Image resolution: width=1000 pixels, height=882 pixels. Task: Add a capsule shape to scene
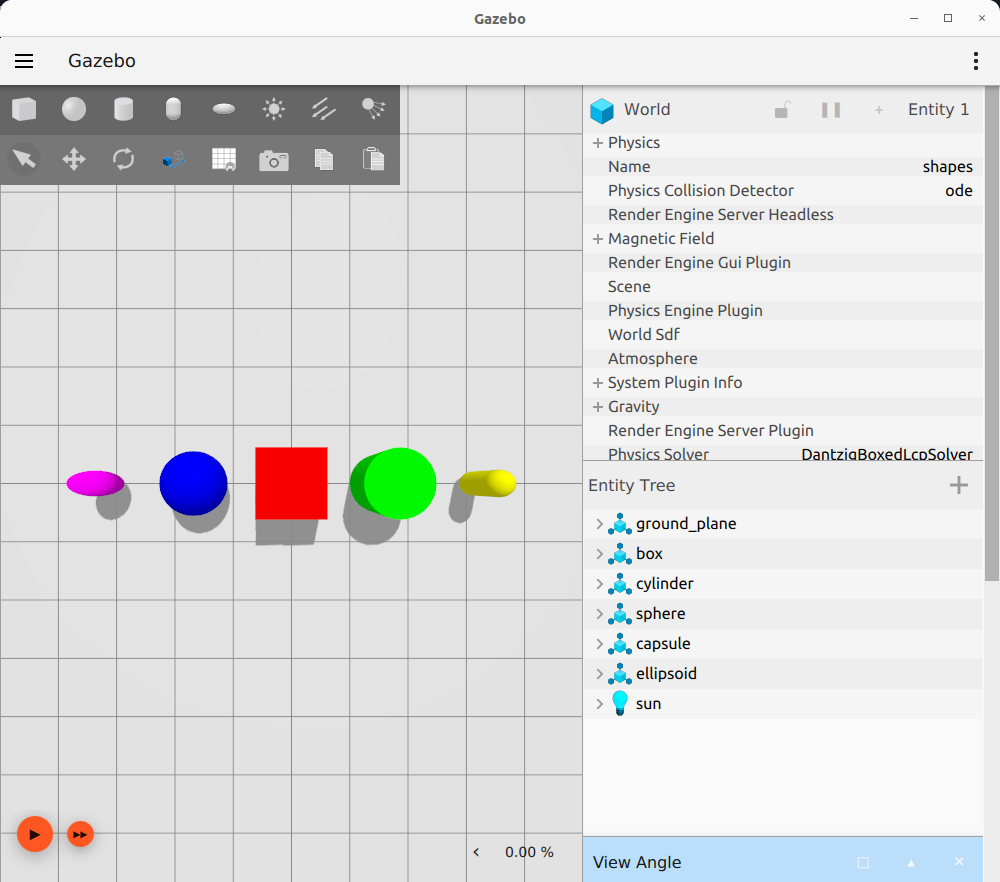173,109
